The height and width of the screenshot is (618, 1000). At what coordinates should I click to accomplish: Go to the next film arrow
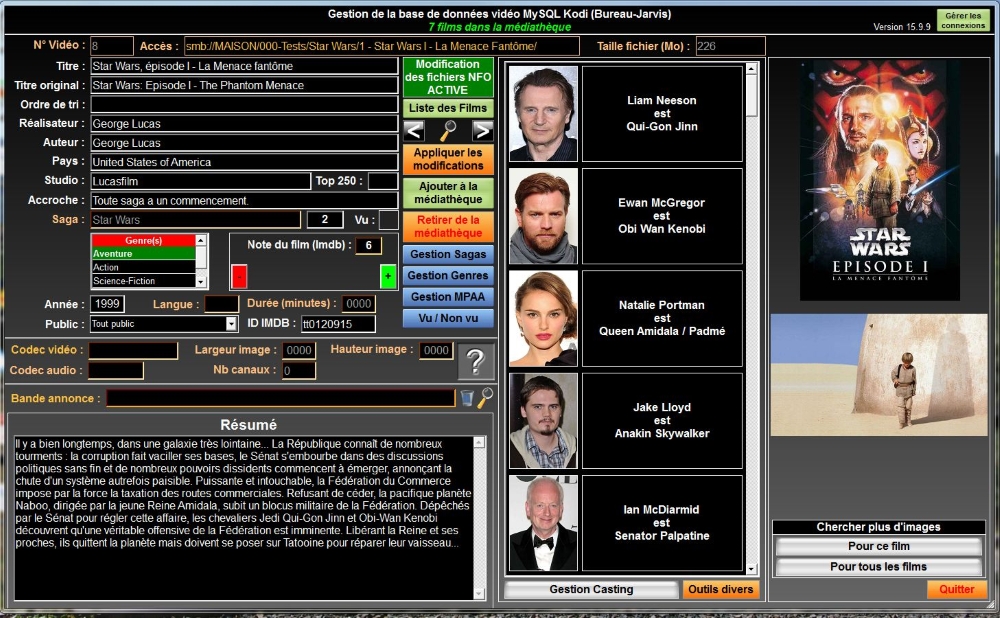[482, 131]
